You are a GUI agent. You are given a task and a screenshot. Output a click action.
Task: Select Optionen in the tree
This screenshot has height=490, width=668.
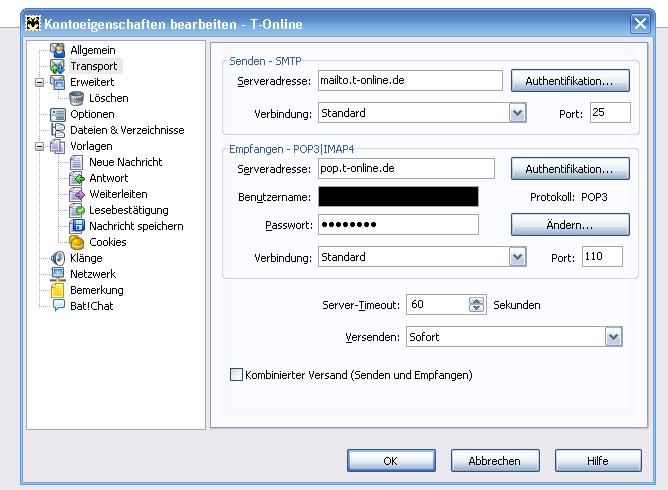point(92,114)
